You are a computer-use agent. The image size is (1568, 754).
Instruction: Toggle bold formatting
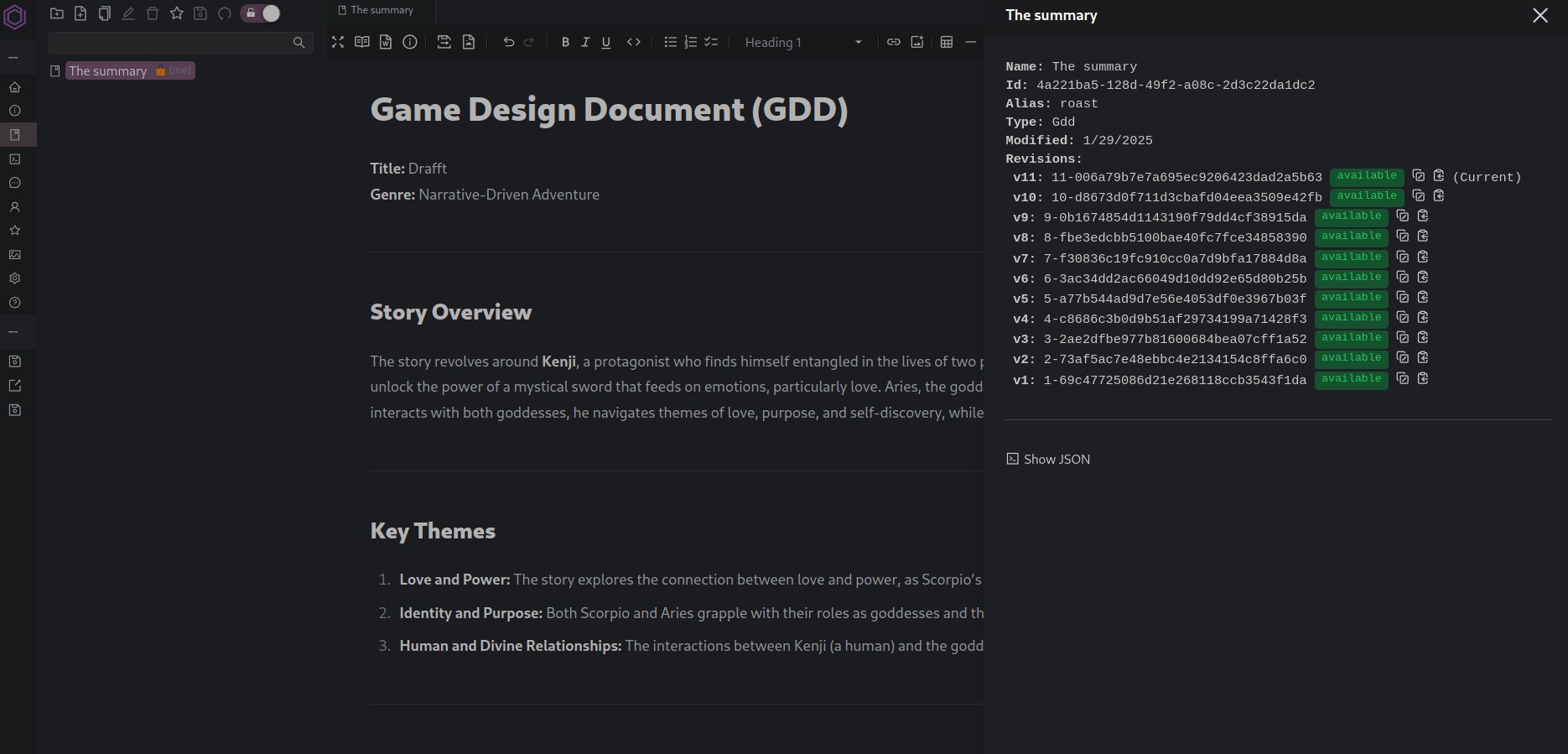coord(565,42)
